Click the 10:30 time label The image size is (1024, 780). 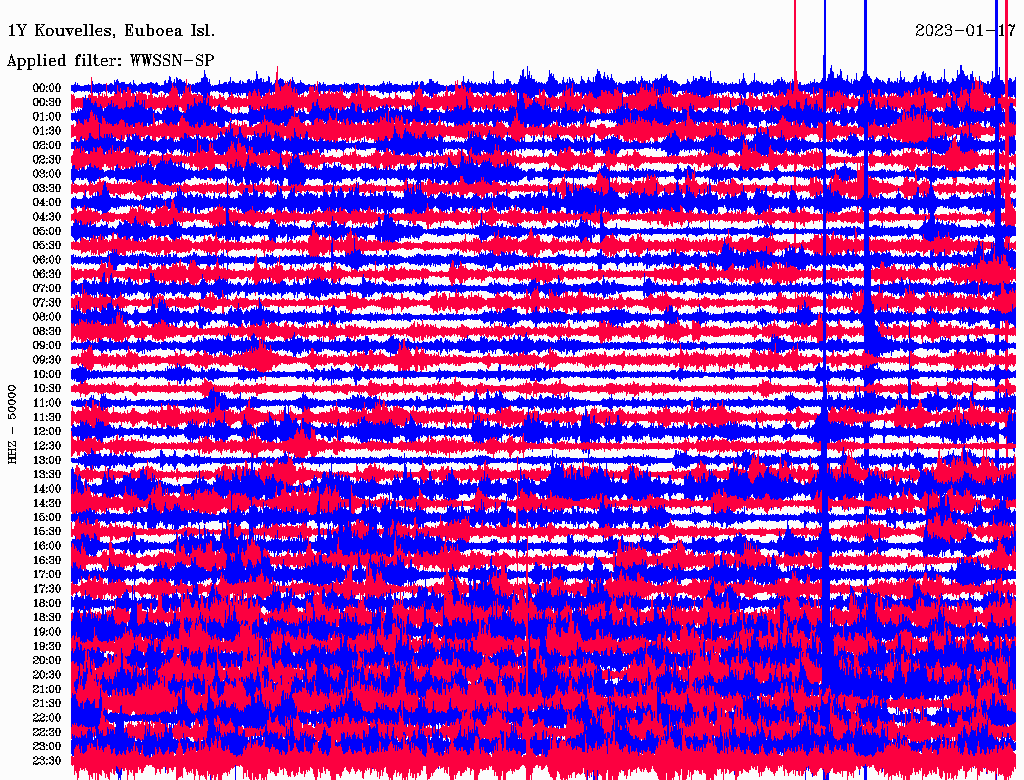pos(47,389)
